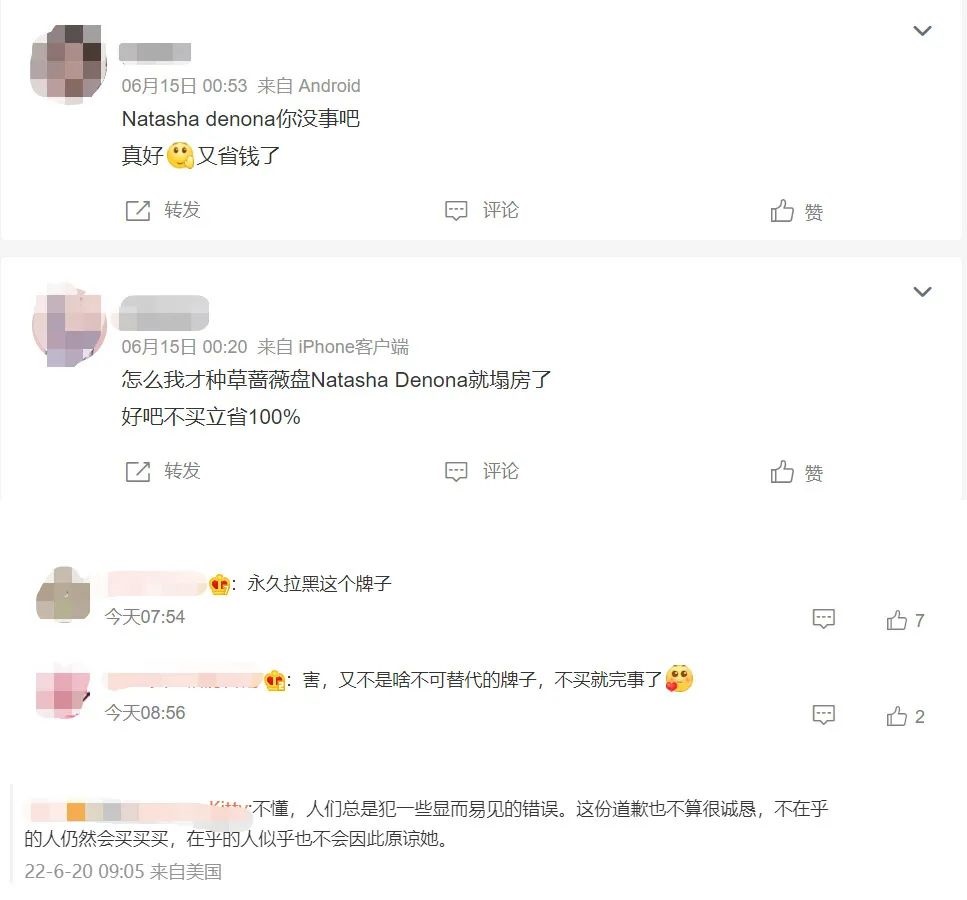Open avatar of 00:20 iPhone poster
967x900 pixels.
tap(69, 325)
